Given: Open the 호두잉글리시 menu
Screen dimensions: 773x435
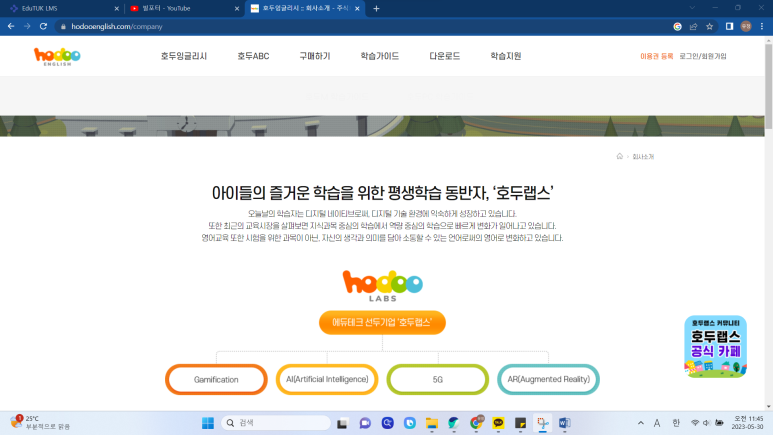Looking at the screenshot, I should 184,56.
